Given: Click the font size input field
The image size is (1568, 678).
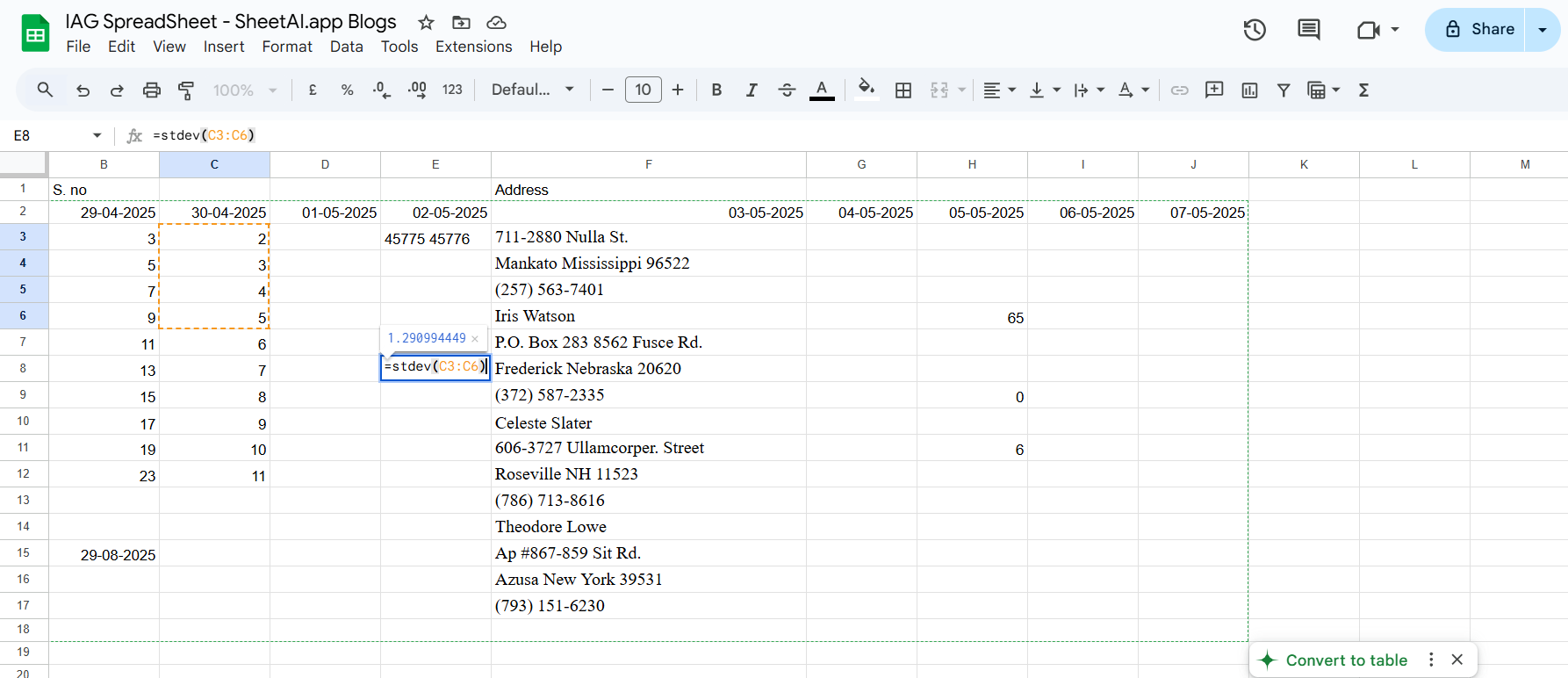Looking at the screenshot, I should click(644, 90).
